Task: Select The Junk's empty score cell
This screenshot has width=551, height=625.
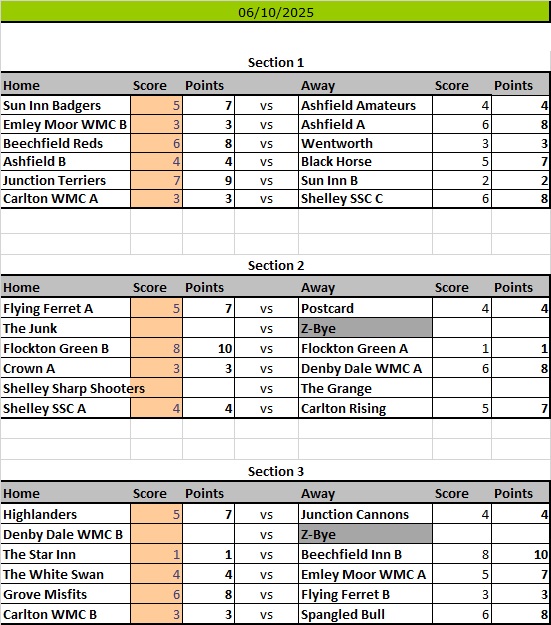Action: coord(156,328)
